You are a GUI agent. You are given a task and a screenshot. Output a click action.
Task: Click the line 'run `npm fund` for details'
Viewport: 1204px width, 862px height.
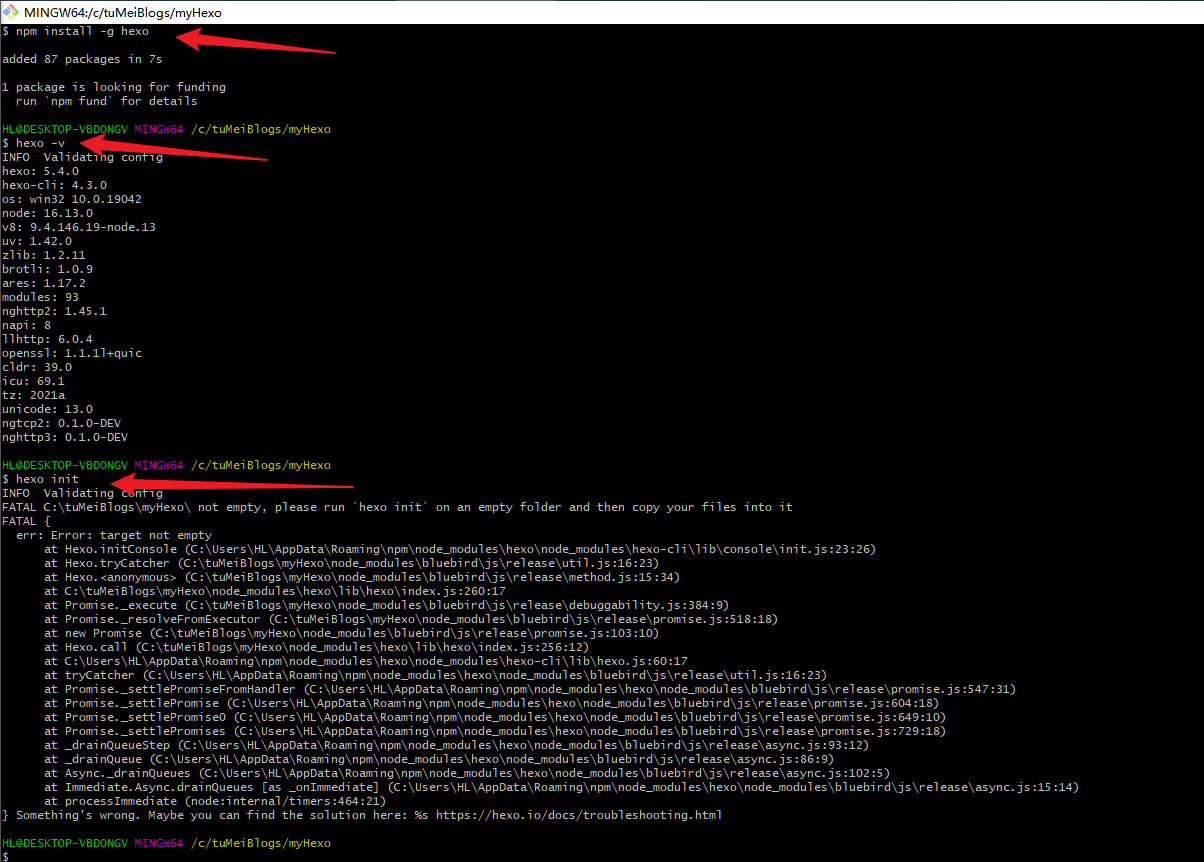tap(107, 101)
